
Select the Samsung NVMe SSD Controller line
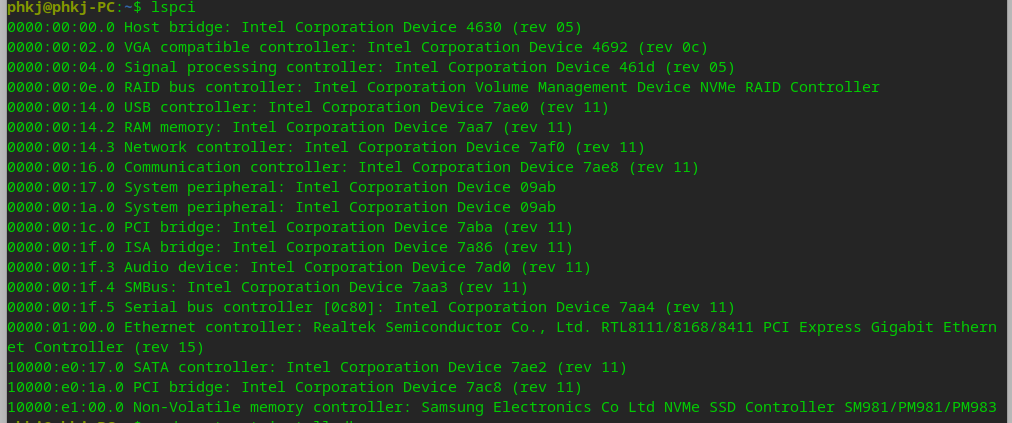(500, 407)
